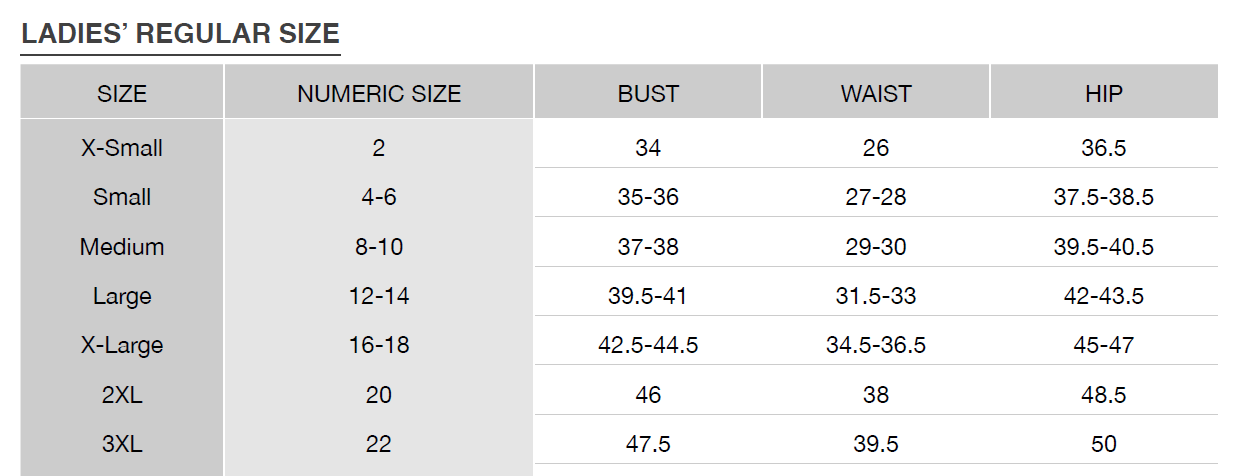Select hip measurement 37.5-38.5 cell
This screenshot has width=1237, height=476.
click(x=1104, y=197)
